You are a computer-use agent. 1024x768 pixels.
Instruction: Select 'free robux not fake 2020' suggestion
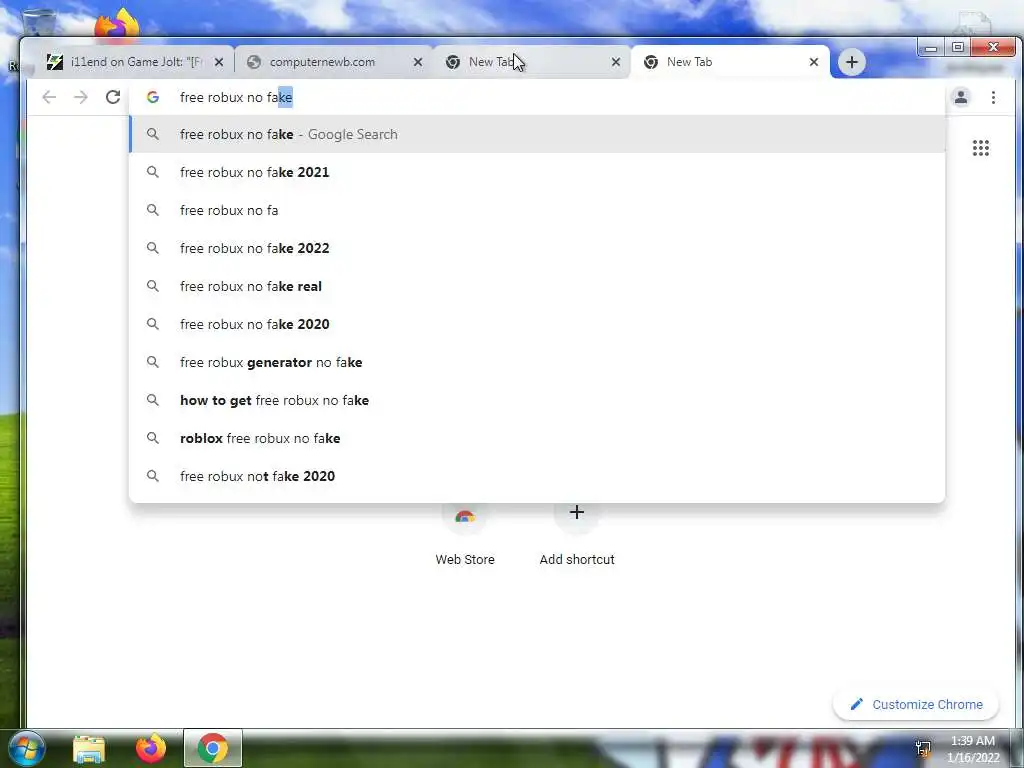537,476
